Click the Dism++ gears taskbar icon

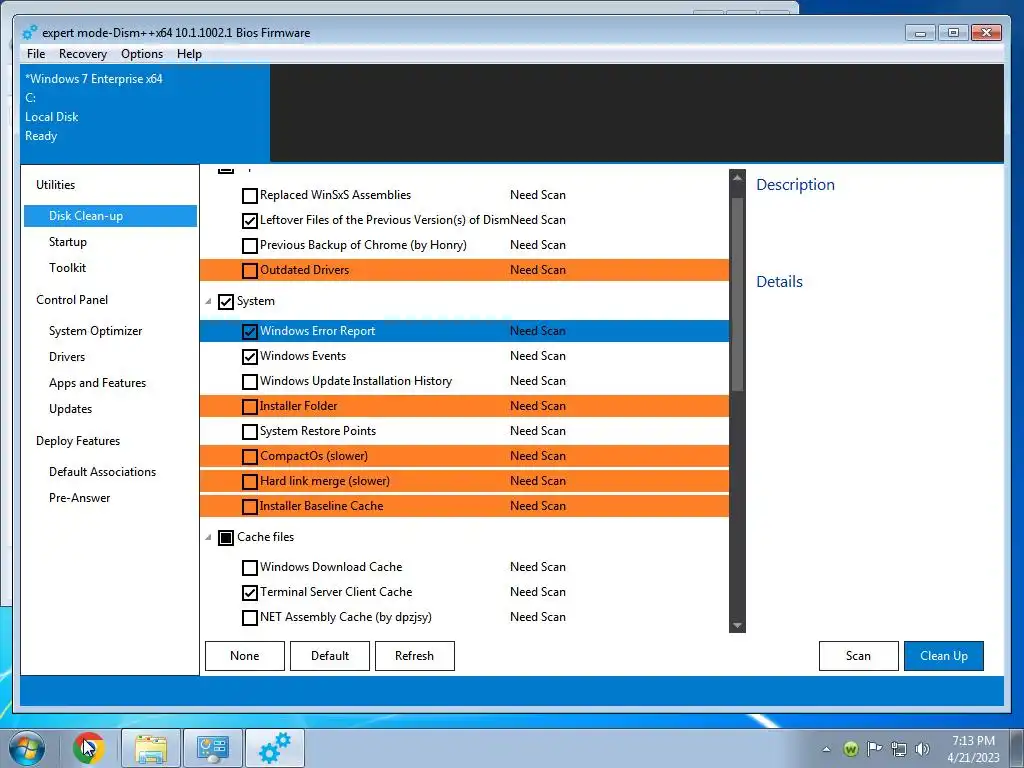(274, 748)
